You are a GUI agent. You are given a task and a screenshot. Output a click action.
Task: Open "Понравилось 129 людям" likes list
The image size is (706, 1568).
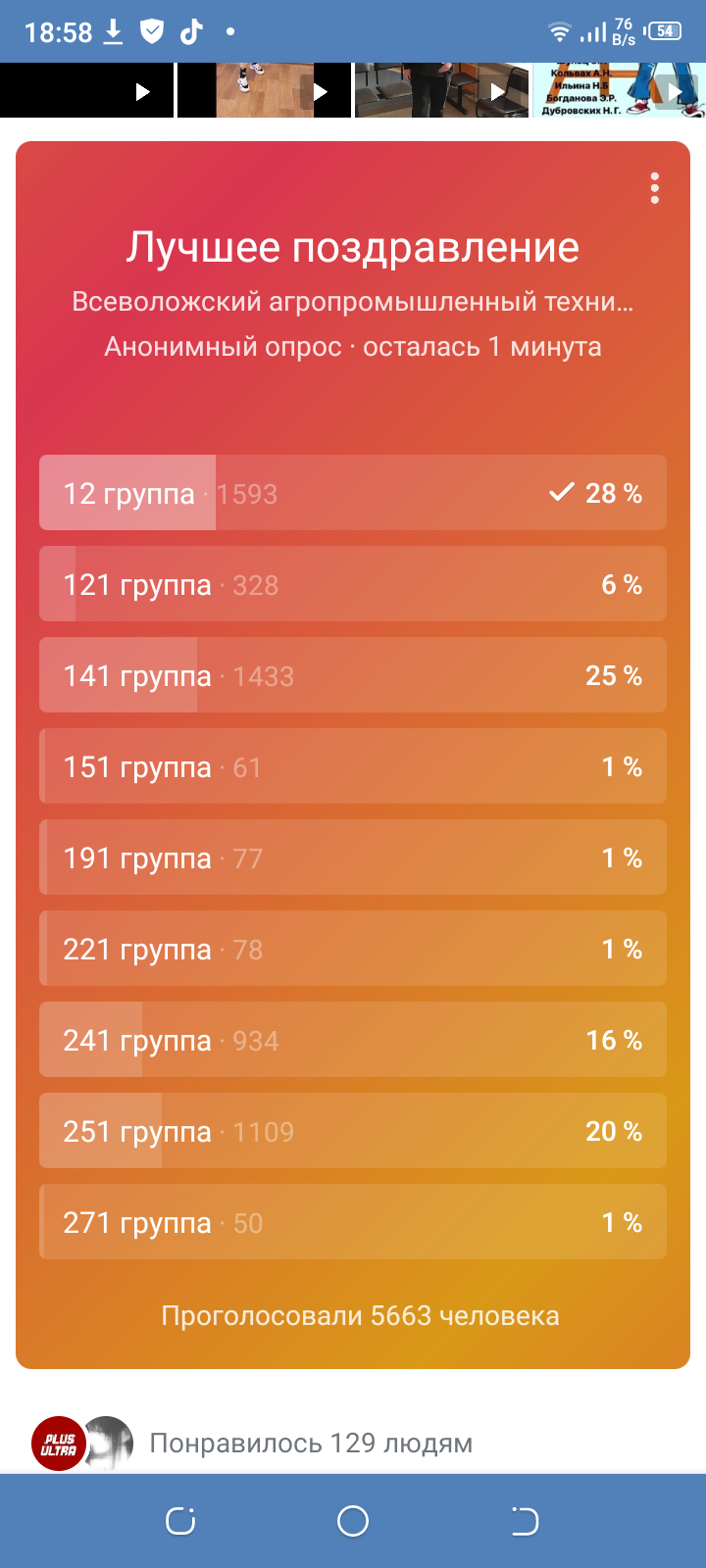(311, 1444)
